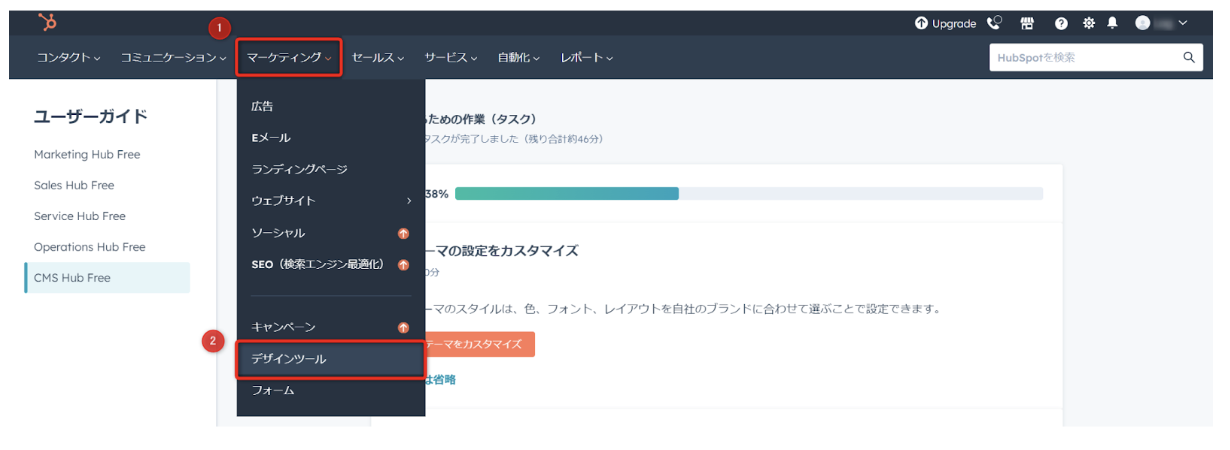This screenshot has height=450, width=1230.
Task: Click upgrade badge next to キャンペーン
Action: pyautogui.click(x=404, y=327)
